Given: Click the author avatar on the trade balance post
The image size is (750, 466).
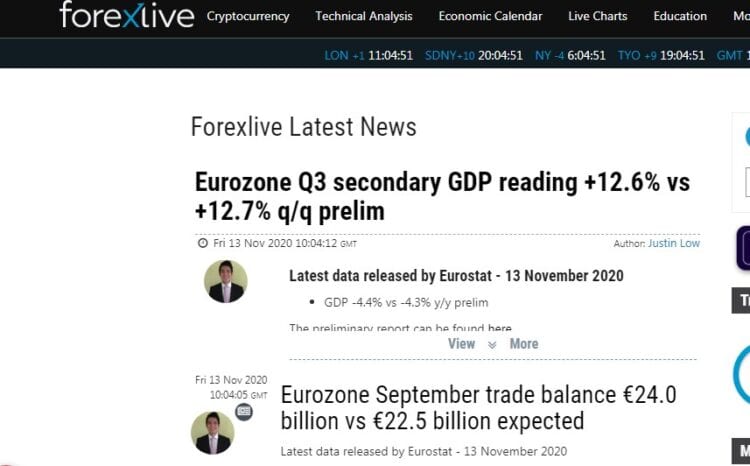Looking at the screenshot, I should [x=213, y=433].
